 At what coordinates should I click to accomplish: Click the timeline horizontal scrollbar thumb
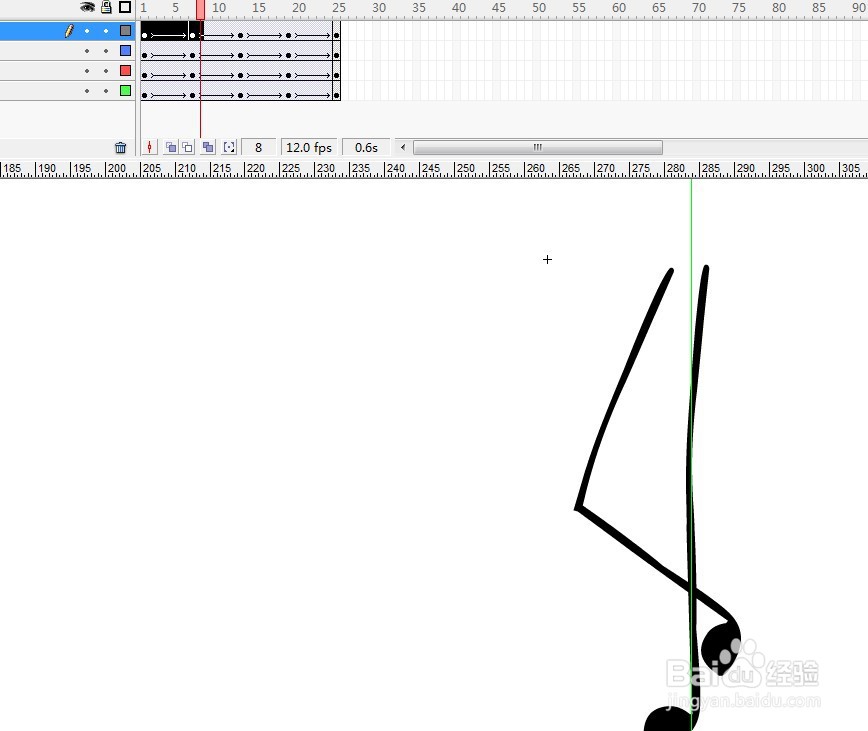538,148
